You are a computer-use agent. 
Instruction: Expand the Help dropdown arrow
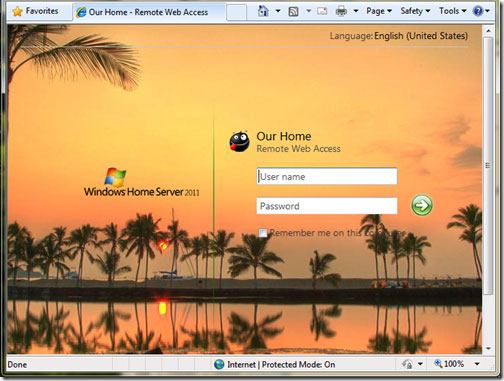tap(487, 11)
